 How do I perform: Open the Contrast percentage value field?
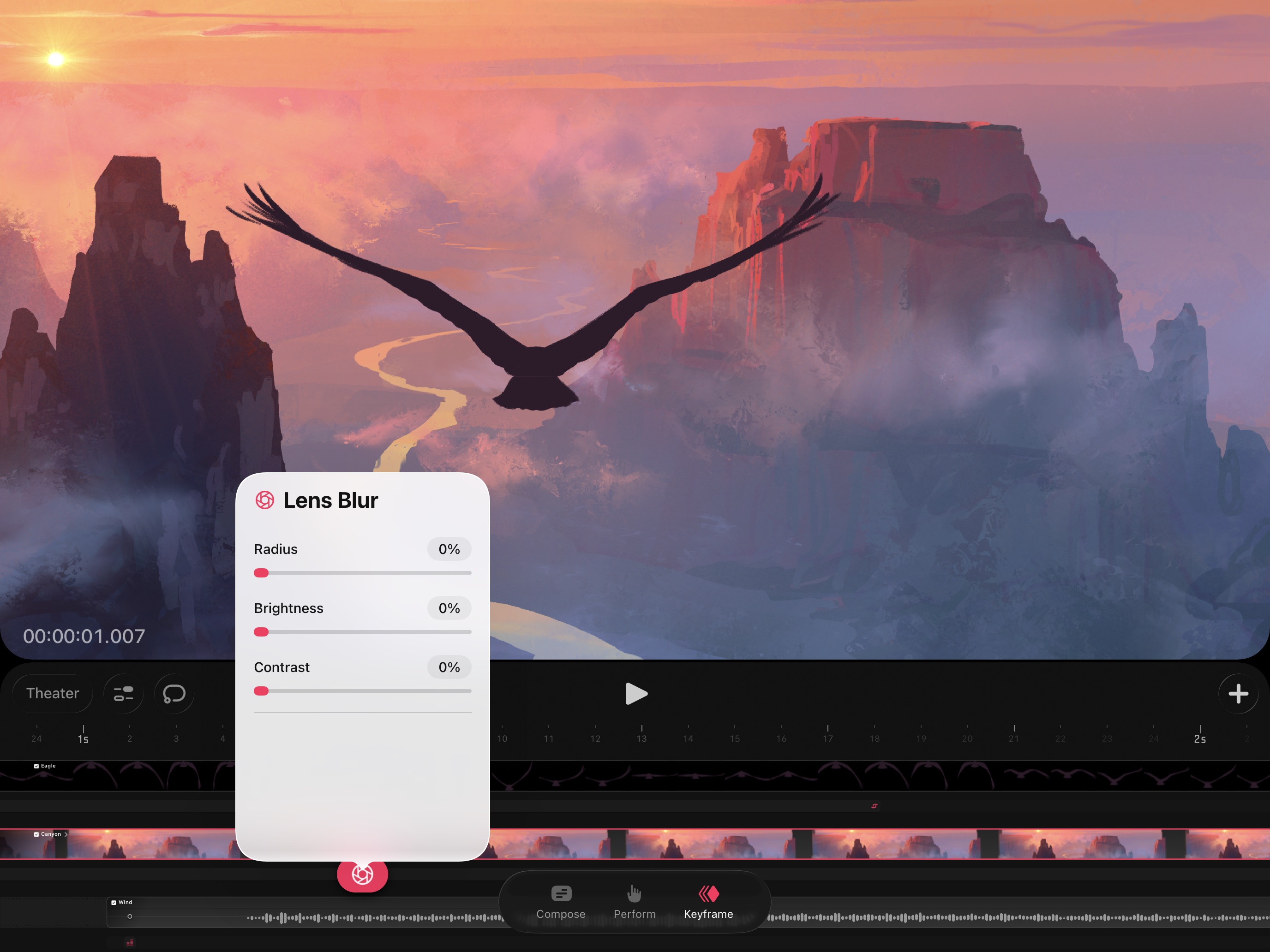449,667
